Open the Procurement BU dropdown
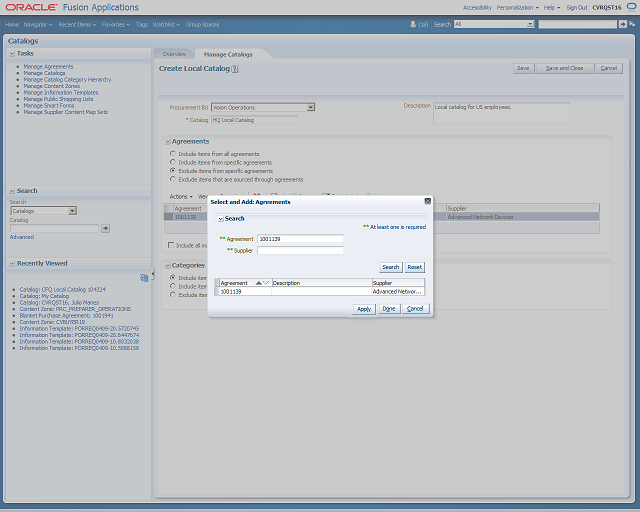The width and height of the screenshot is (640, 512). click(311, 107)
